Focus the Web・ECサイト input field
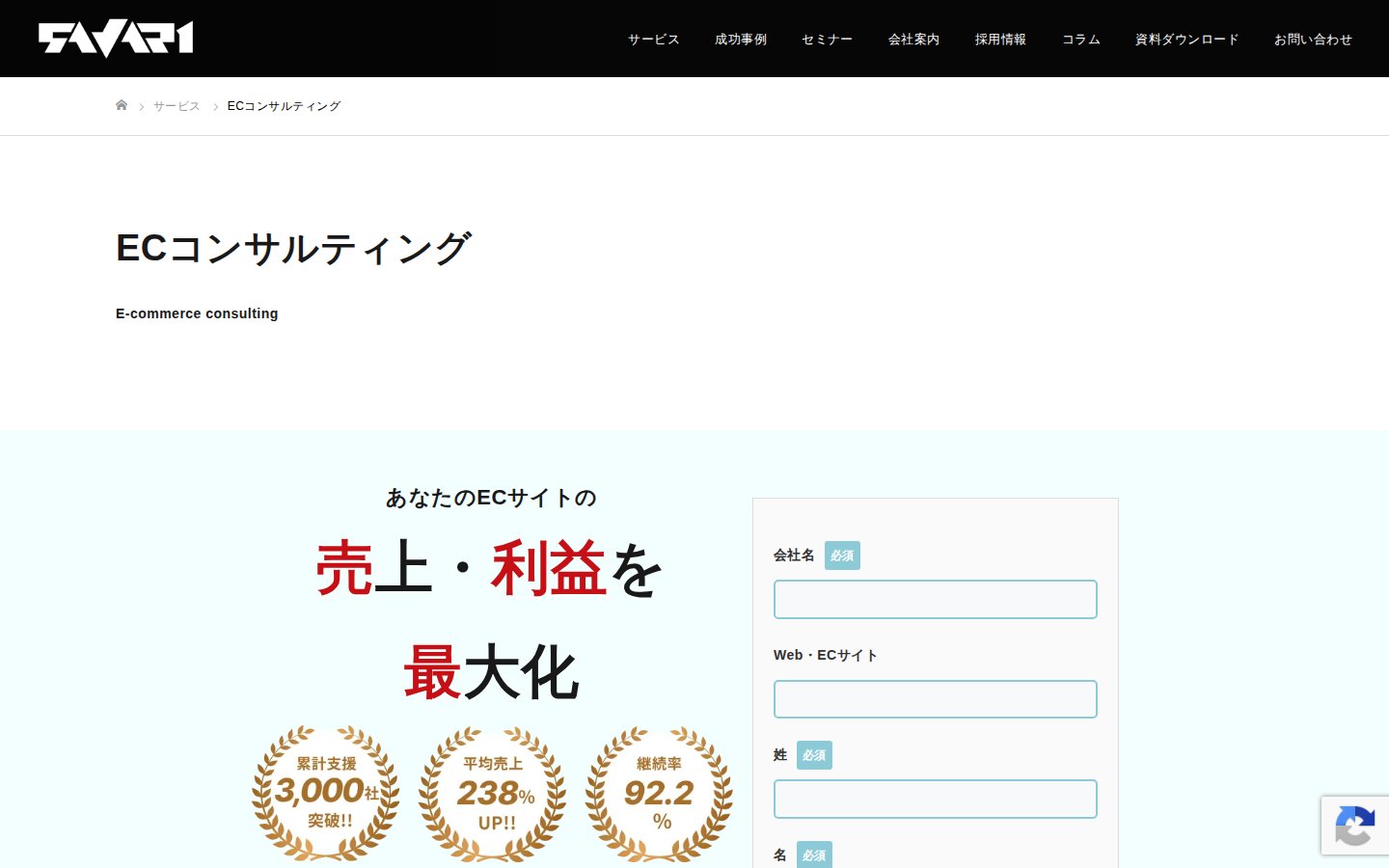1389x868 pixels. pyautogui.click(x=936, y=699)
